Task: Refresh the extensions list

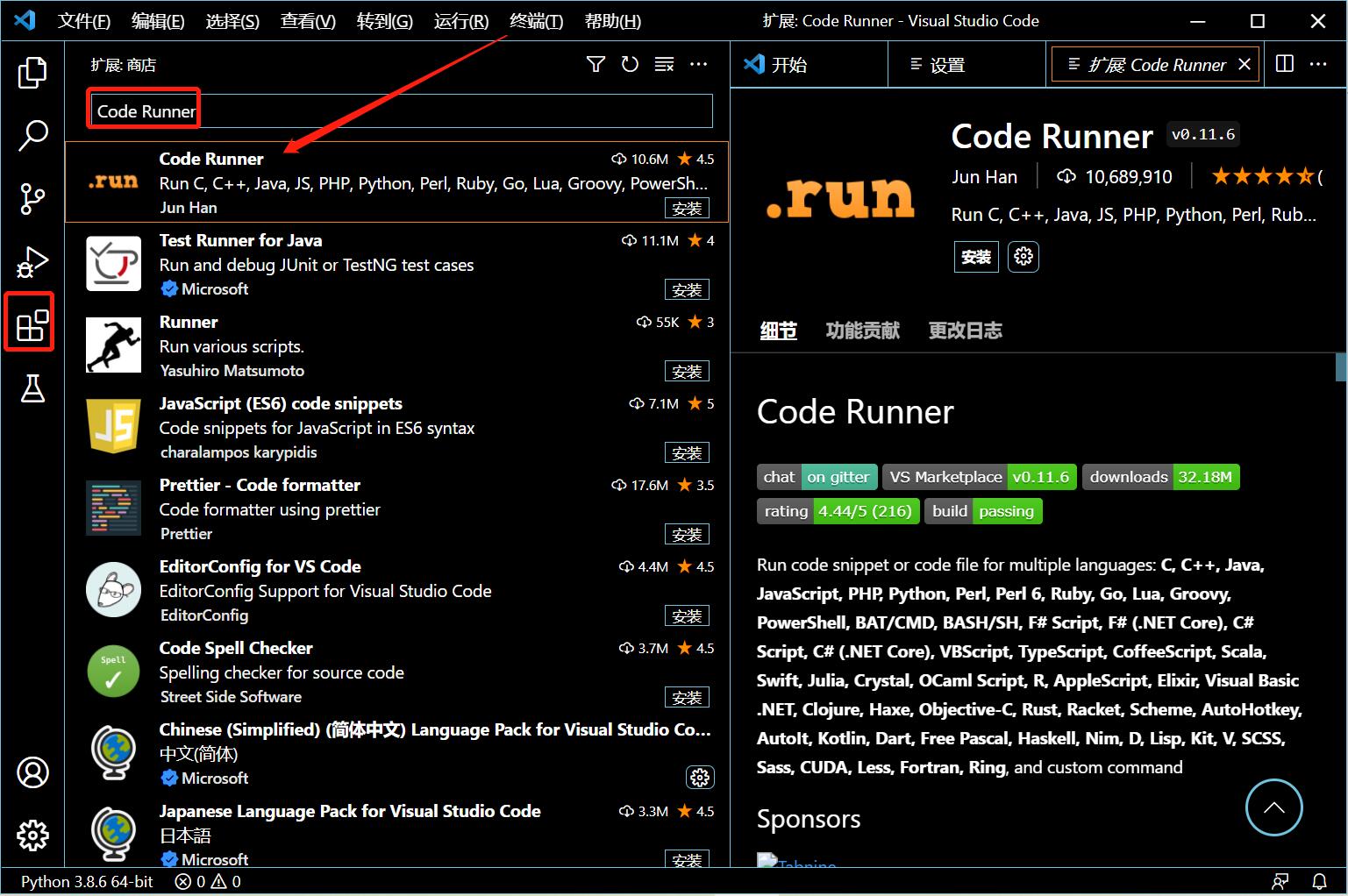Action: [x=630, y=64]
